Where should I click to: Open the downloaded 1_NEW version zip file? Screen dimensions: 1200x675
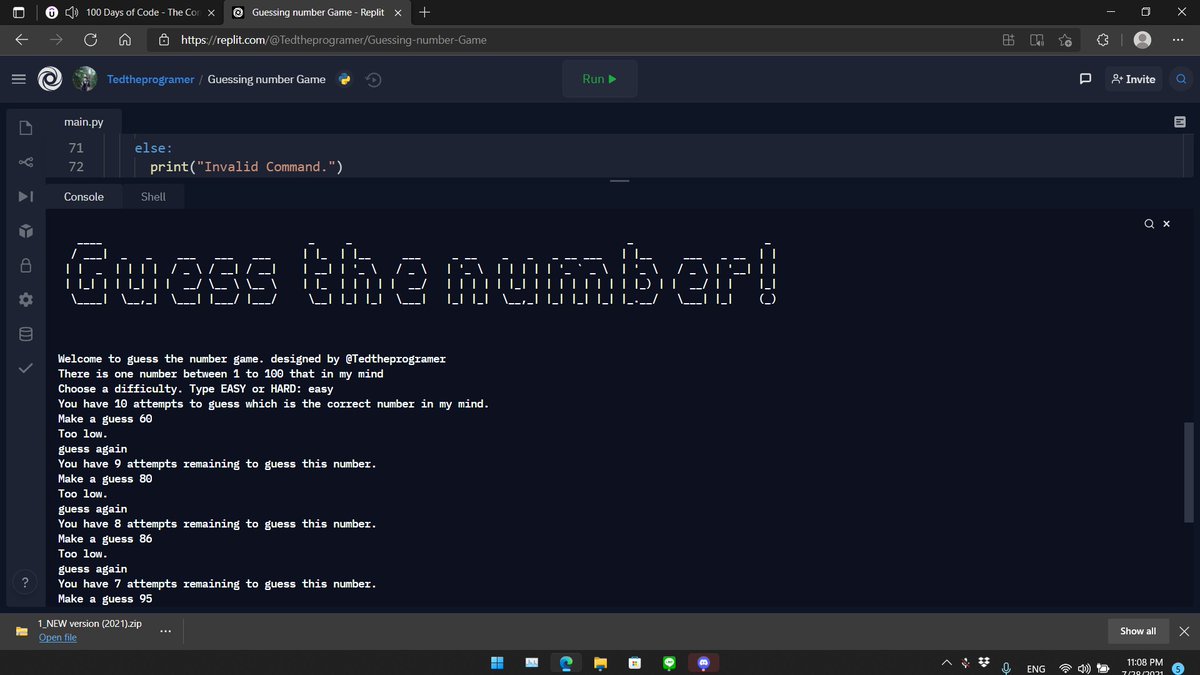[57, 637]
